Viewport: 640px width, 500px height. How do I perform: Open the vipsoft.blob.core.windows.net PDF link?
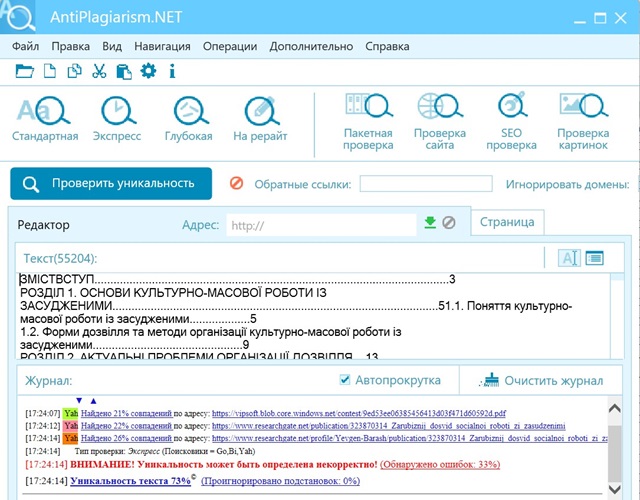click(359, 413)
